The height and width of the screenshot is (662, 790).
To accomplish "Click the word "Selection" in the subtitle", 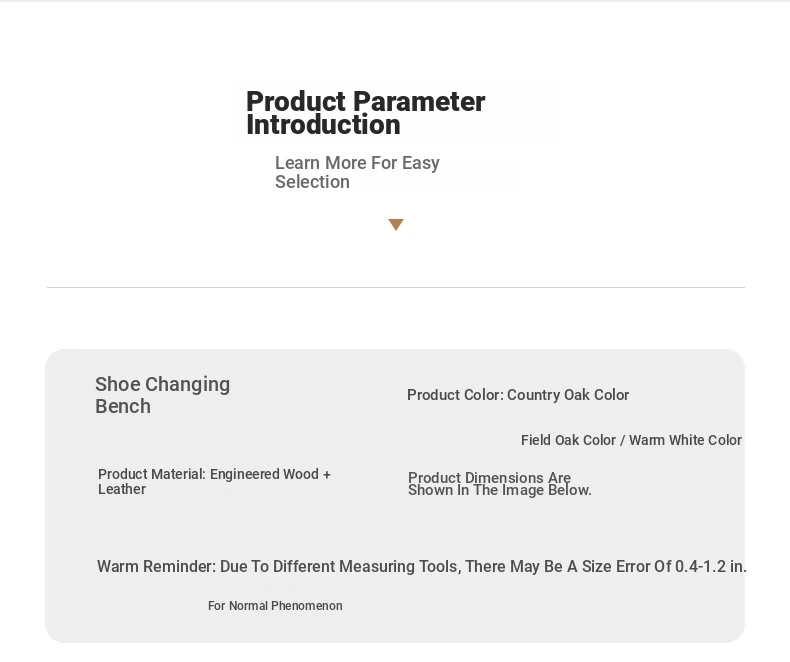I will [x=312, y=182].
